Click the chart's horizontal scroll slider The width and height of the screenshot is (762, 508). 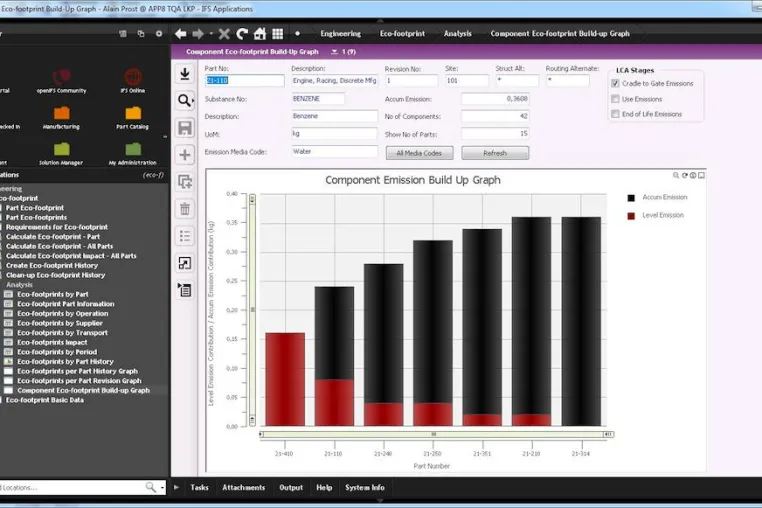pos(434,434)
